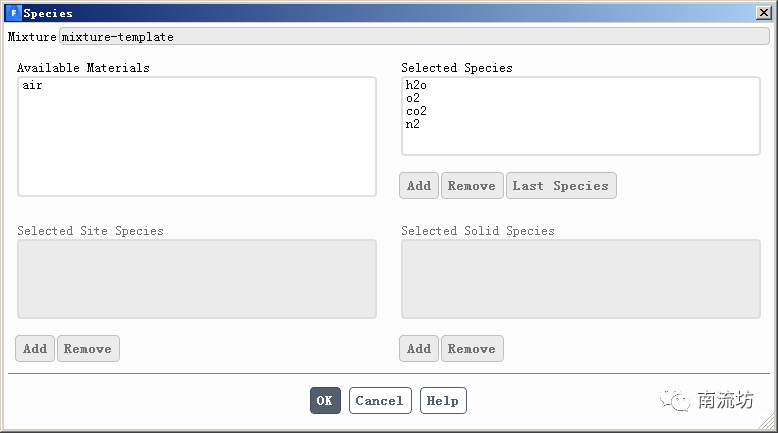Click Add under Selected Species
Image resolution: width=778 pixels, height=433 pixels.
click(419, 186)
